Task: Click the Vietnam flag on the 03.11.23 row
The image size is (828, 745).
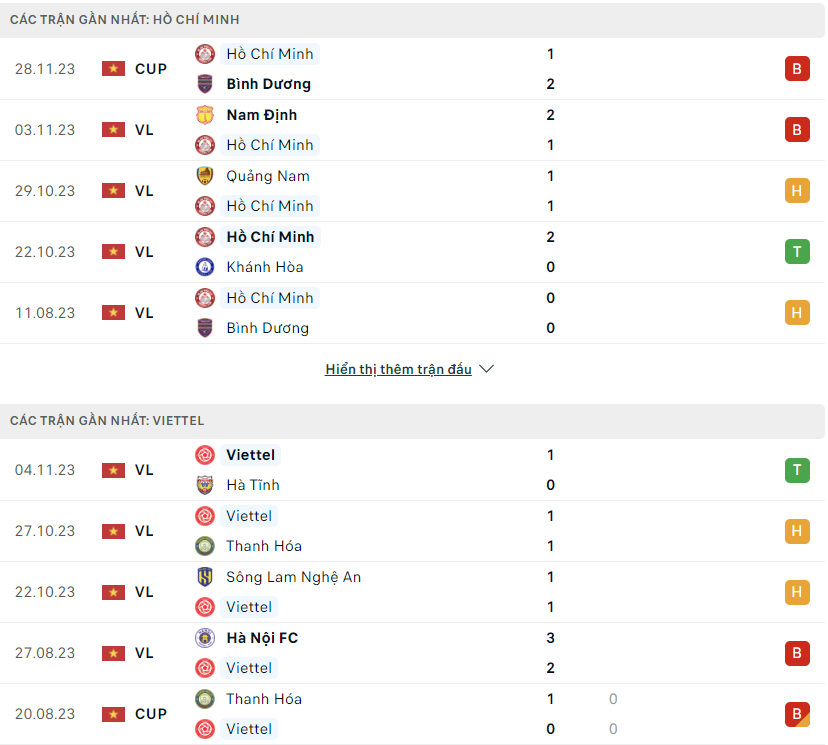Action: pyautogui.click(x=114, y=129)
